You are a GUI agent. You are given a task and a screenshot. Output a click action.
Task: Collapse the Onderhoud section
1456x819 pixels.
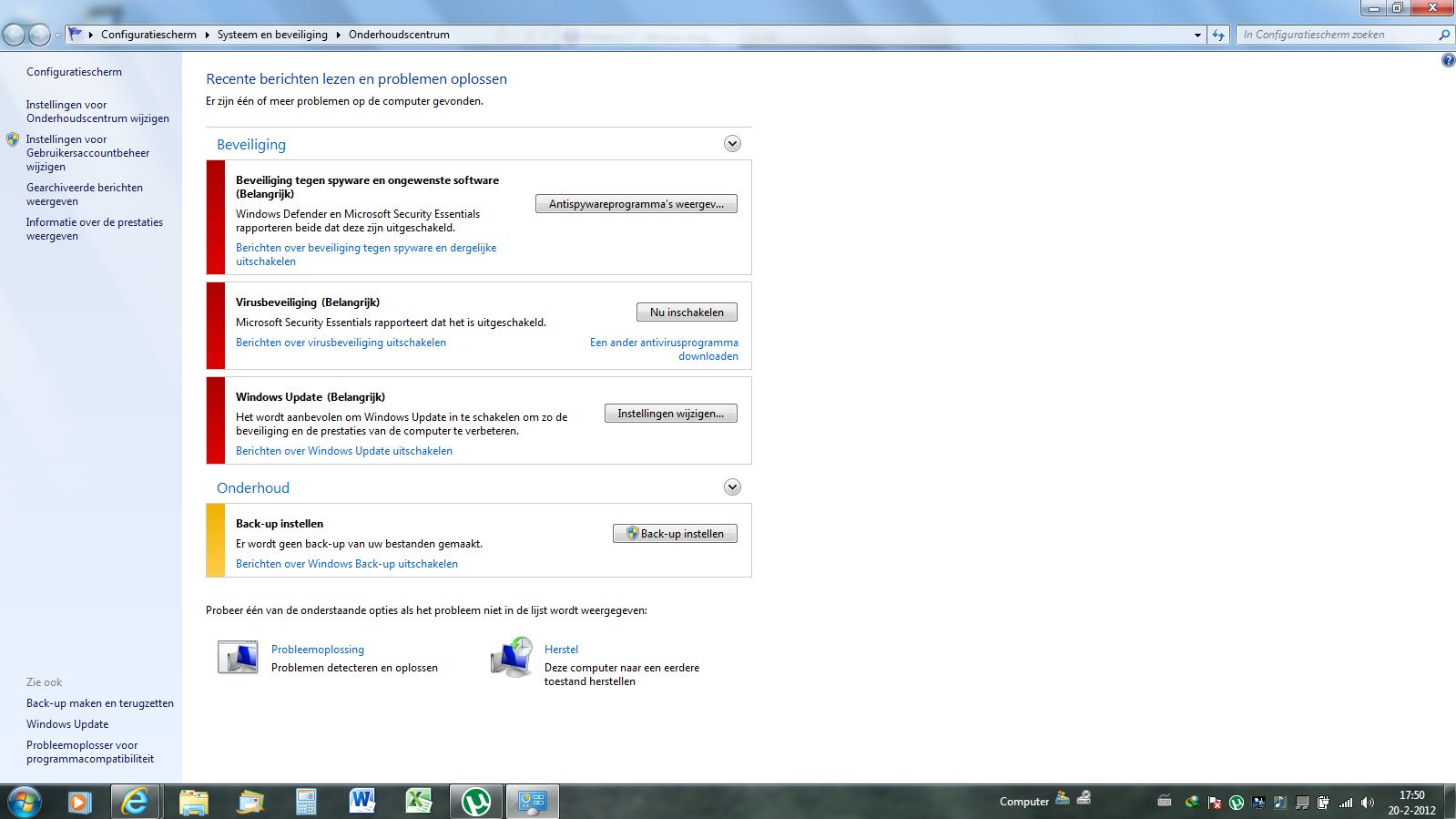tap(732, 487)
